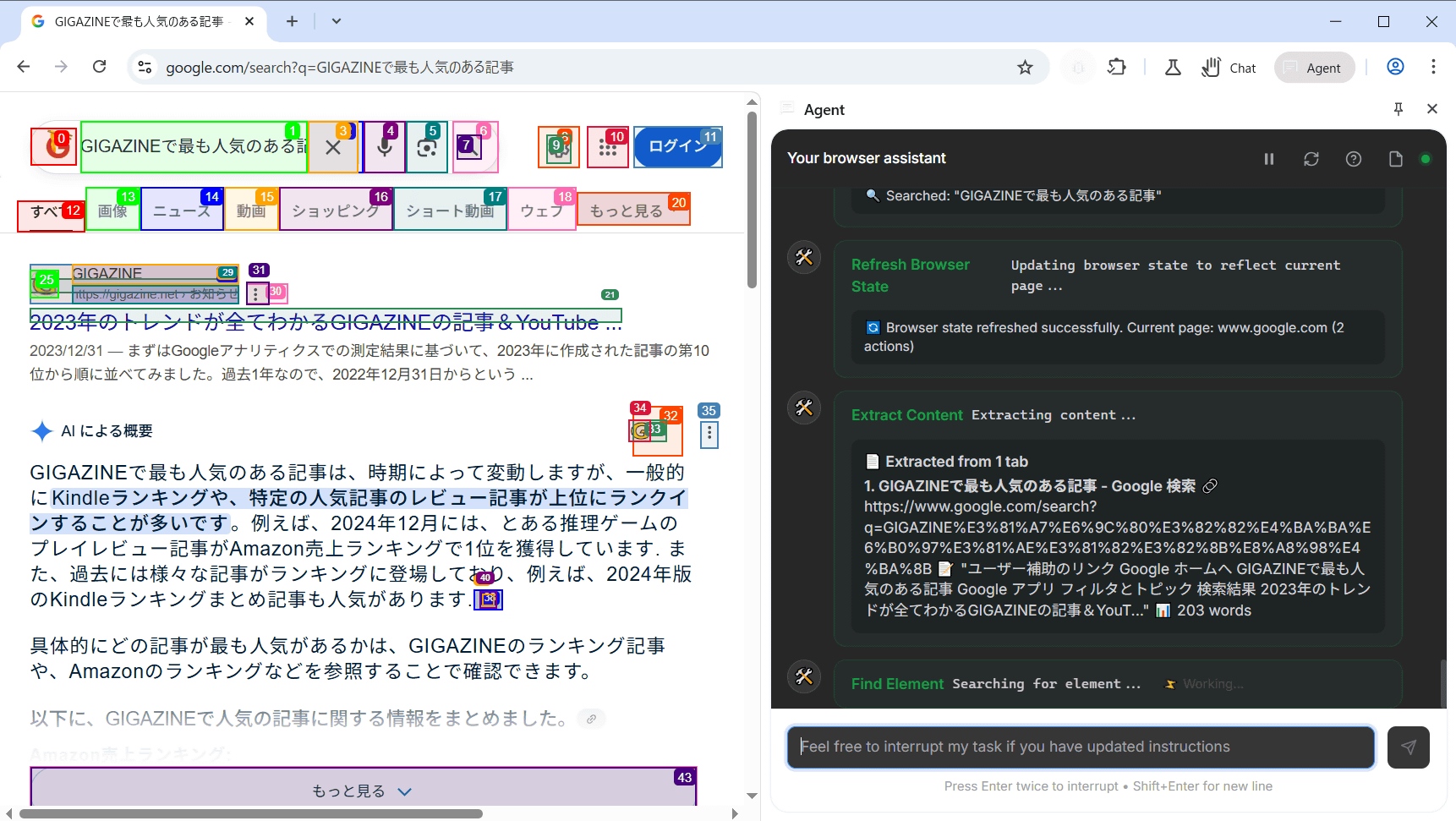Screen dimensions: 1456x821
Task: Reload the current page
Action: 100,67
